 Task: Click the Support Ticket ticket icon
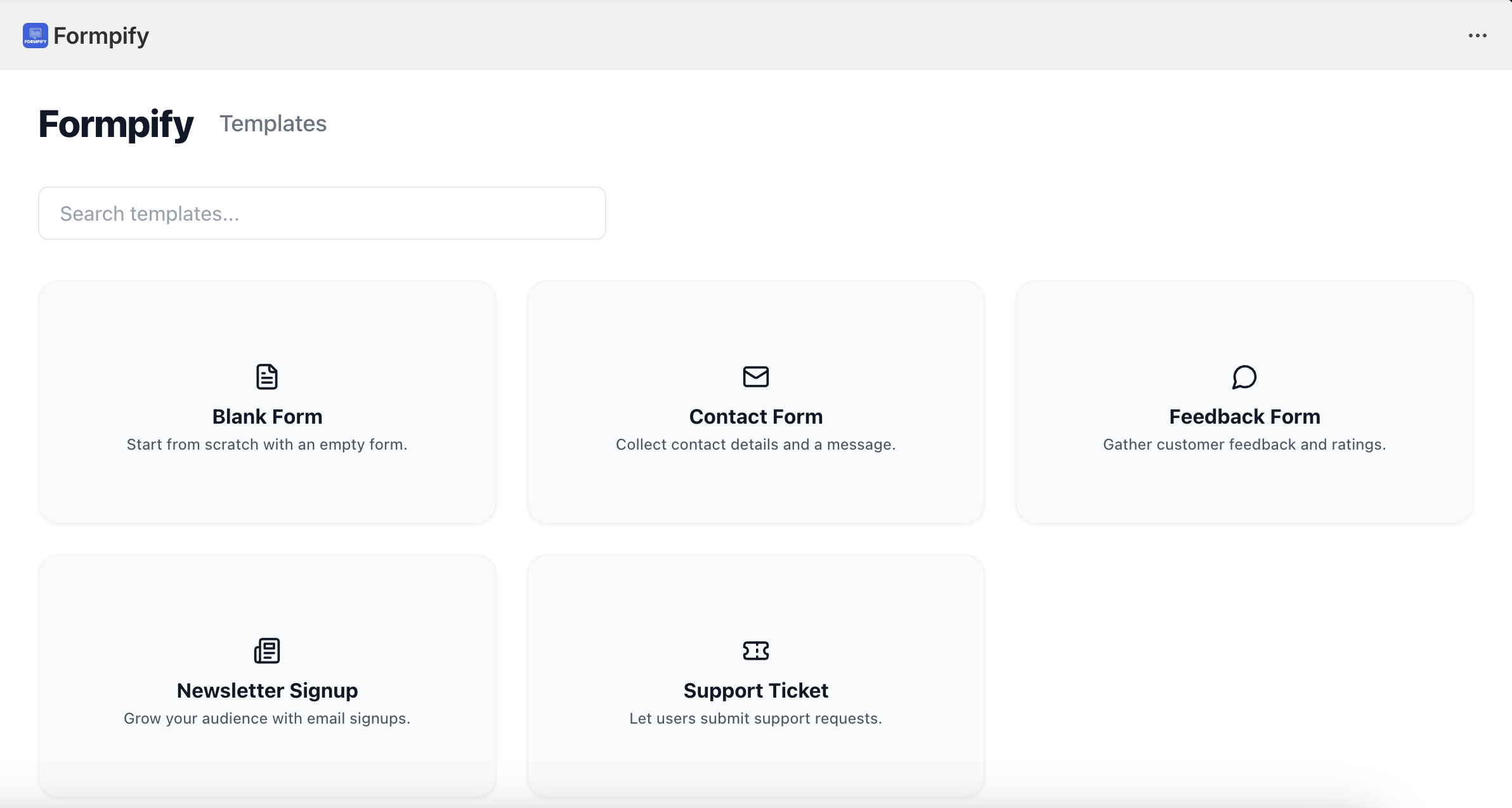pos(755,651)
